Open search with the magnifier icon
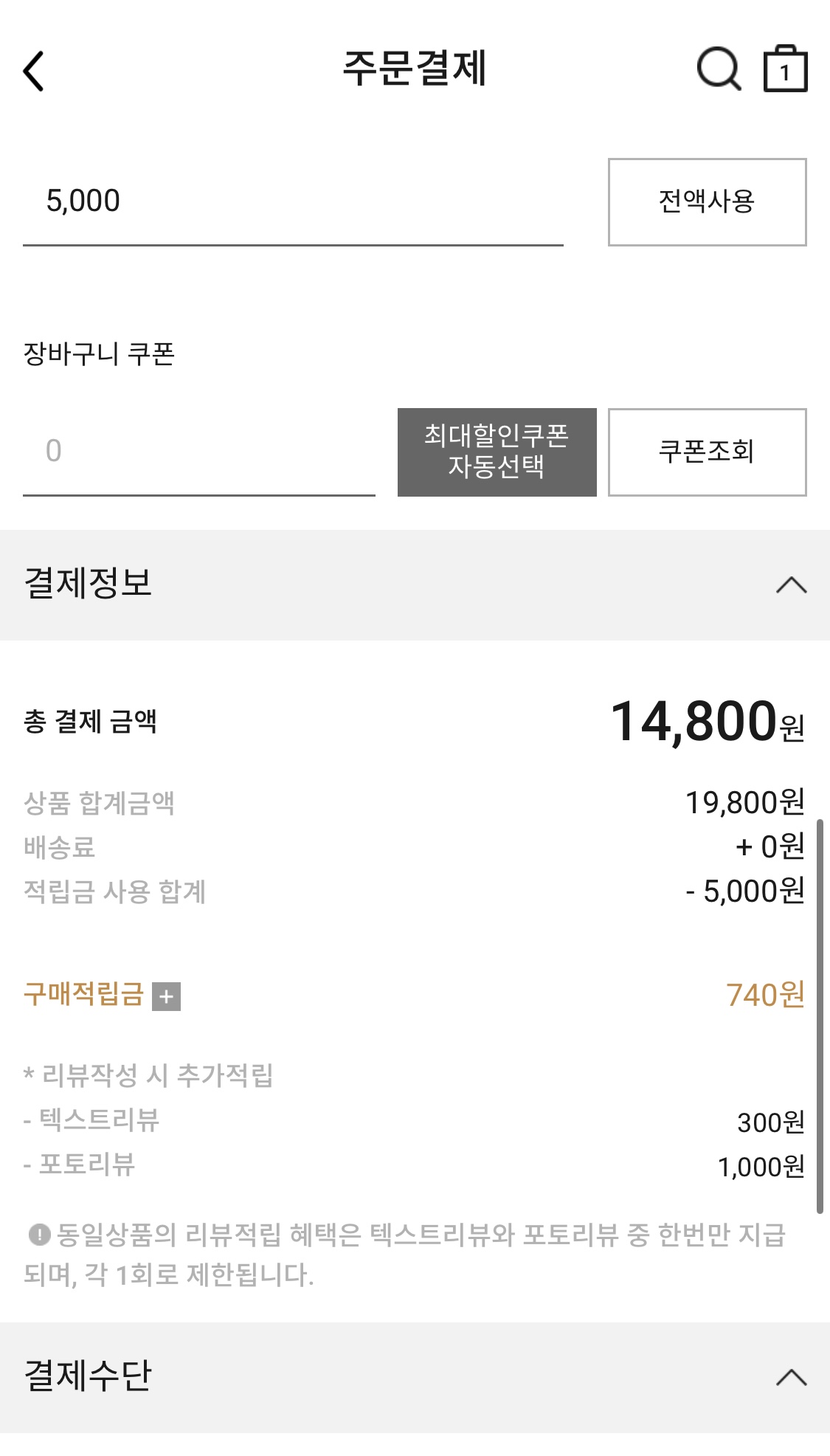830x1456 pixels. click(x=718, y=69)
